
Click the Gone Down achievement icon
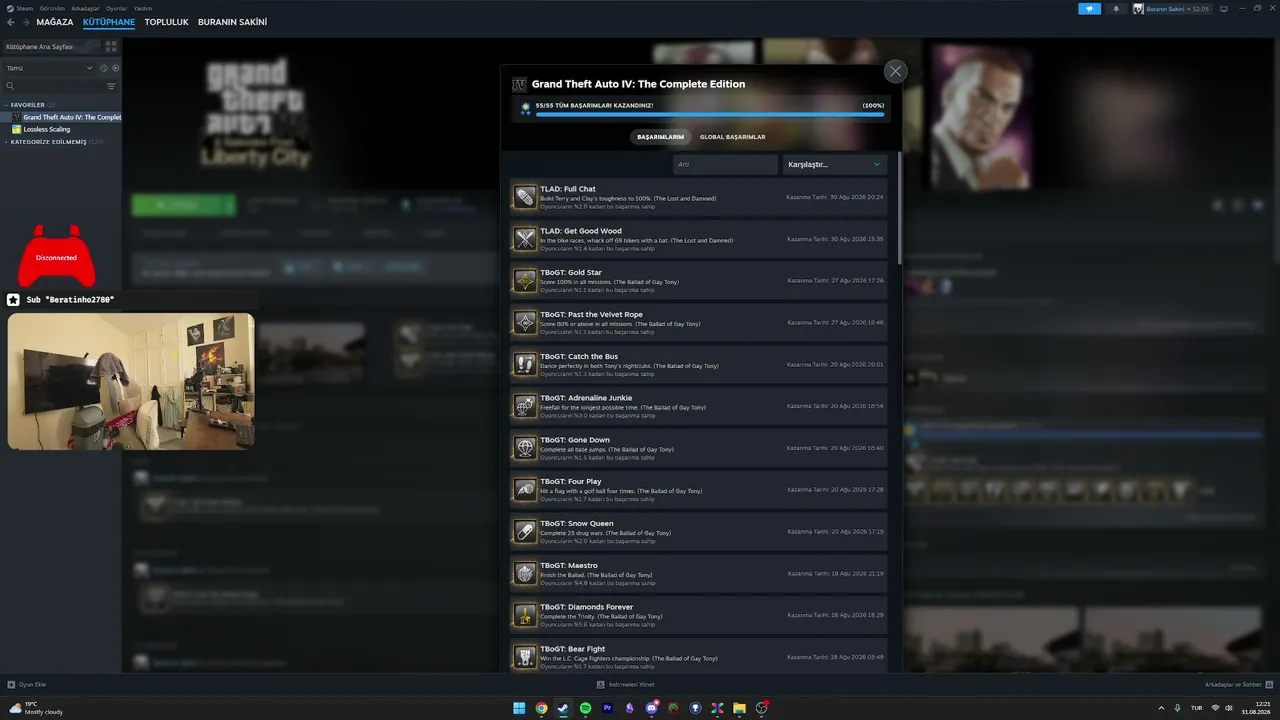pos(525,448)
